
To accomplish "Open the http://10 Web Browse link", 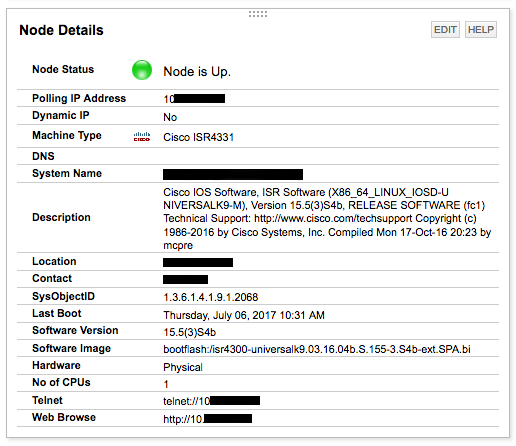I will tap(207, 419).
